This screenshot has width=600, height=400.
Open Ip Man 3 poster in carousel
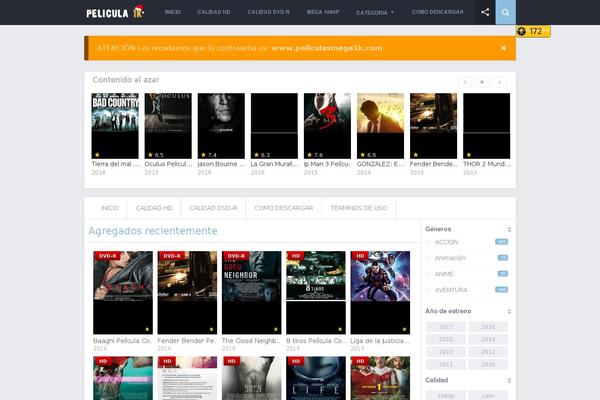coord(327,126)
